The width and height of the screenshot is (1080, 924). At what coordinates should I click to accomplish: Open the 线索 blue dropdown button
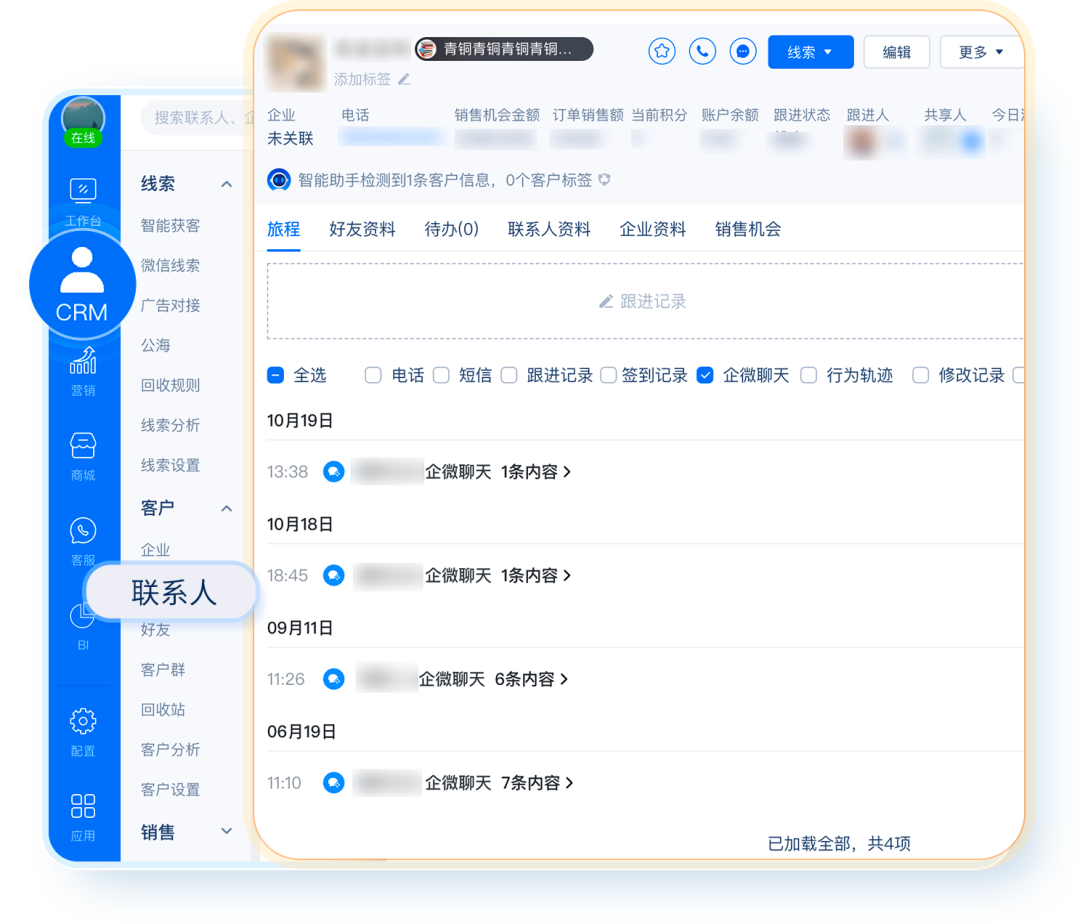[x=811, y=52]
